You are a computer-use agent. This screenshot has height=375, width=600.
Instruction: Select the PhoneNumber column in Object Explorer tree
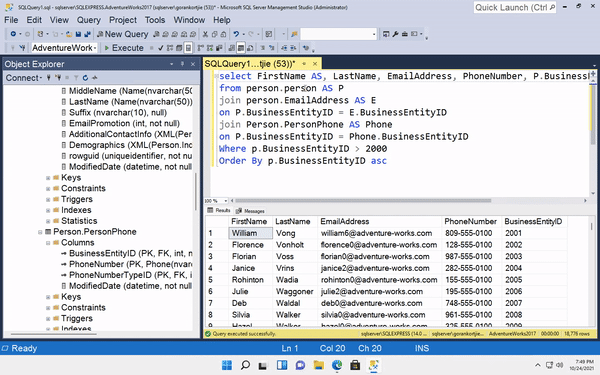pos(130,264)
